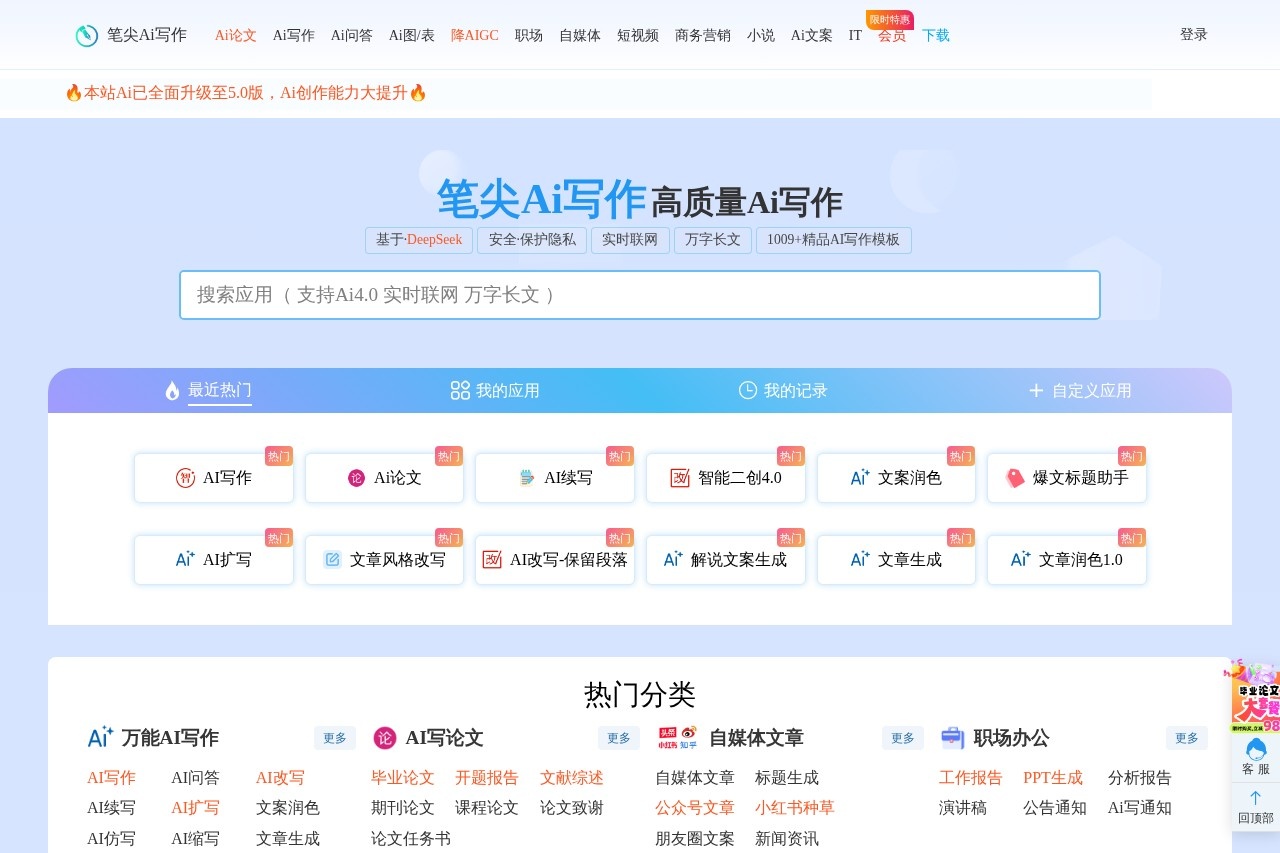This screenshot has height=853, width=1280.
Task: Launch AI续写 via its icon
Action: (527, 478)
